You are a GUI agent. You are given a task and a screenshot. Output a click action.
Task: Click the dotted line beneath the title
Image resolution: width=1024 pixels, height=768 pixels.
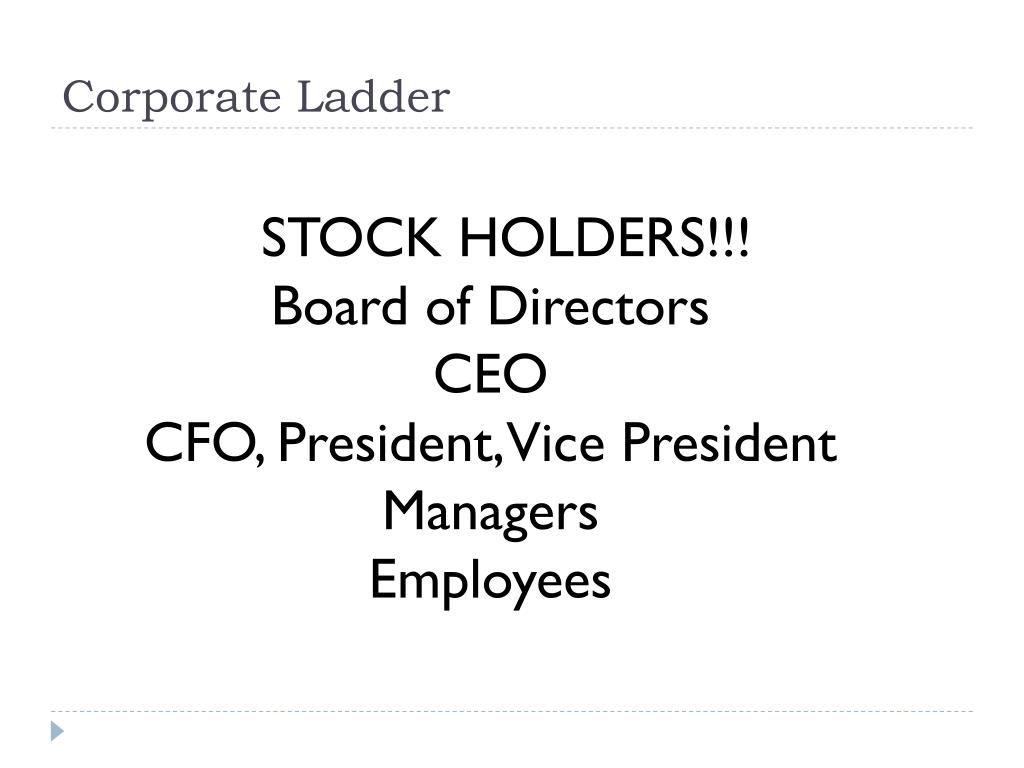point(512,128)
